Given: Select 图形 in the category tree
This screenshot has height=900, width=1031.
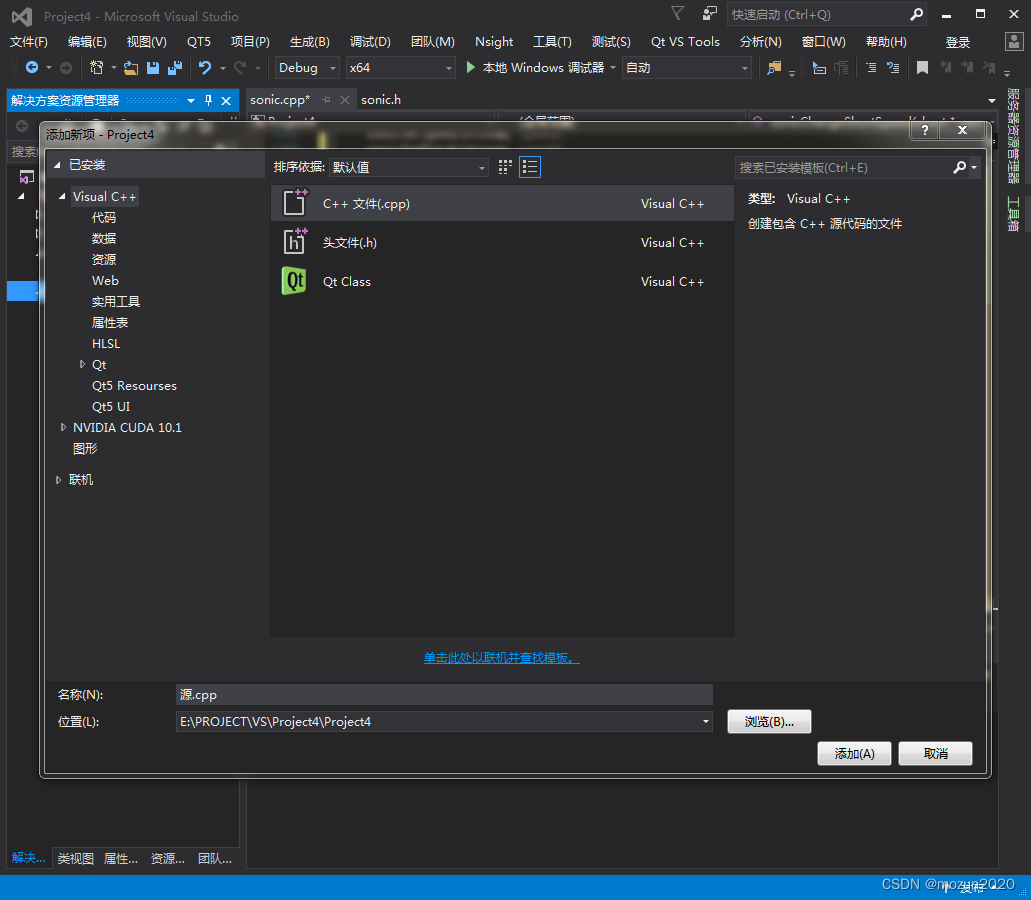Looking at the screenshot, I should pyautogui.click(x=85, y=448).
